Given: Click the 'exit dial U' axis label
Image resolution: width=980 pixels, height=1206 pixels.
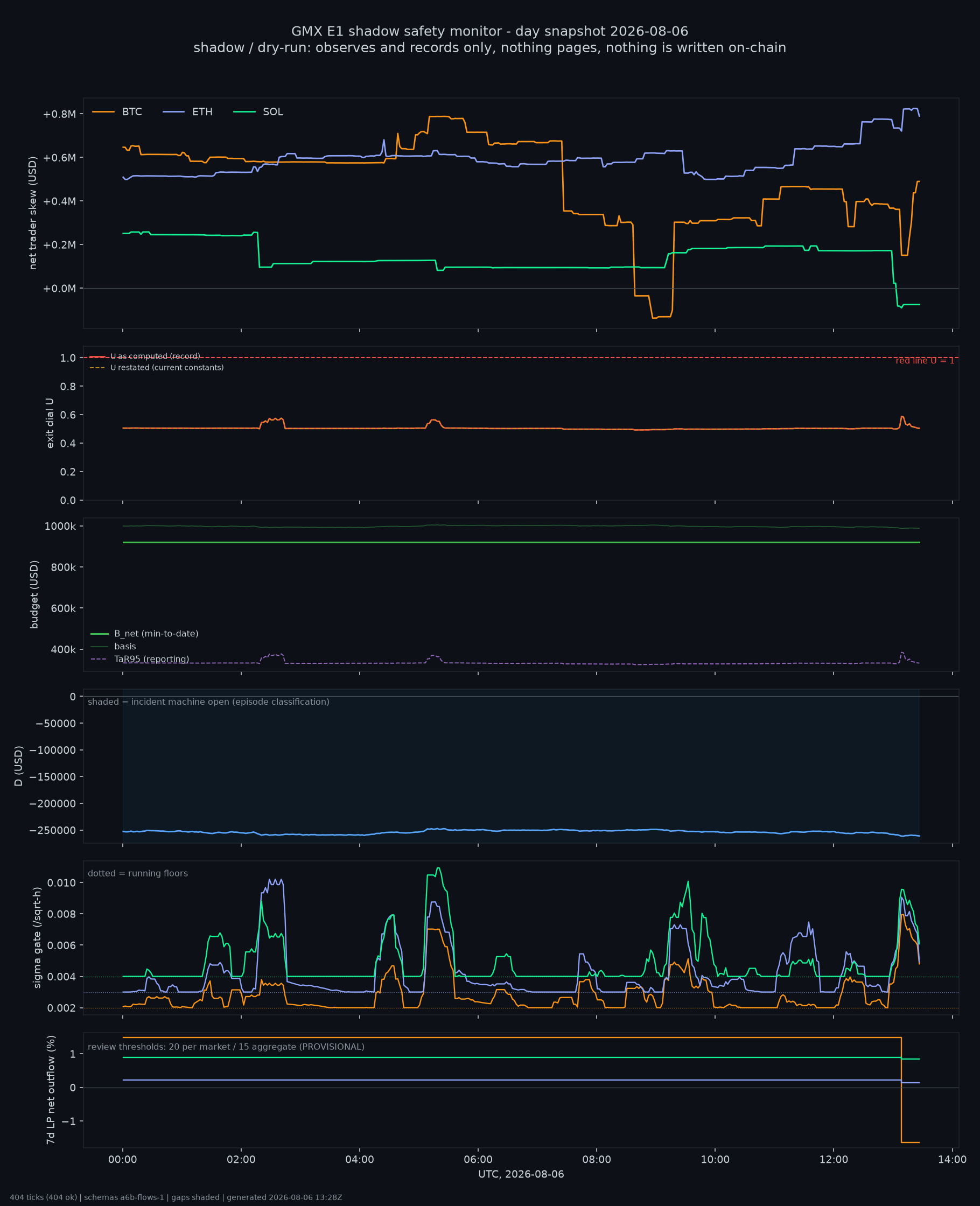Looking at the screenshot, I should pyautogui.click(x=50, y=423).
